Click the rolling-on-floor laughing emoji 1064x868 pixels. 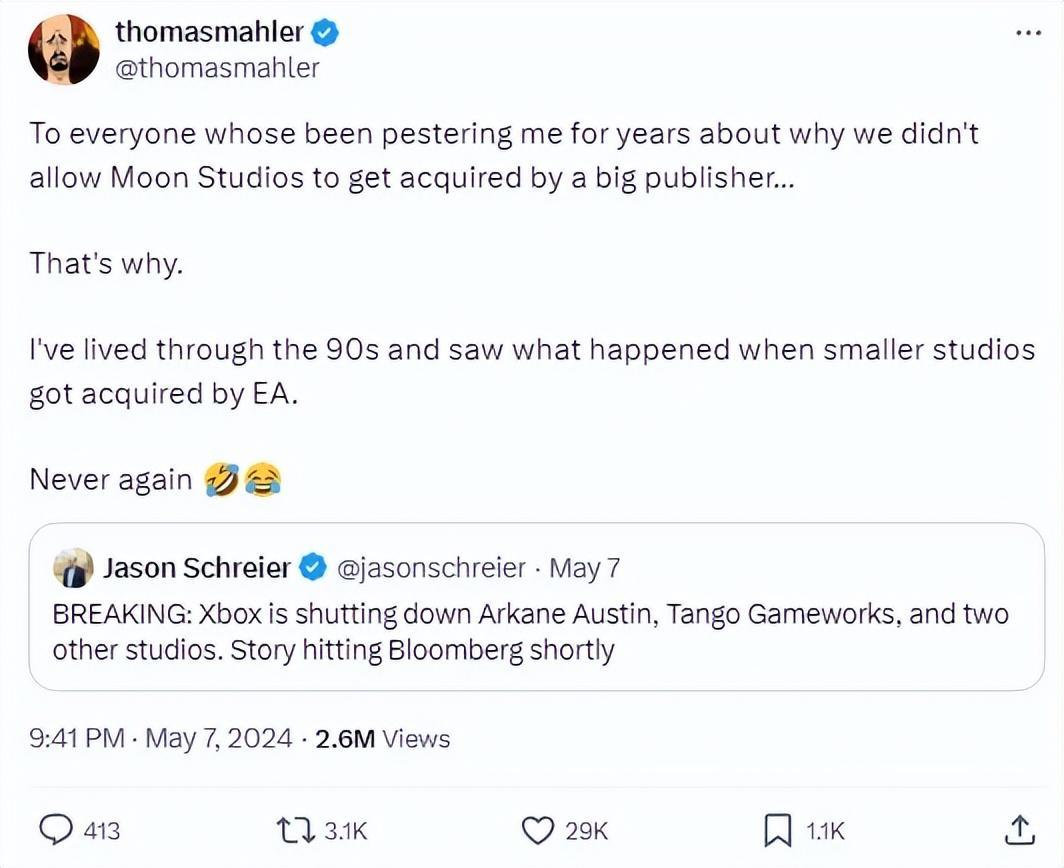(220, 480)
